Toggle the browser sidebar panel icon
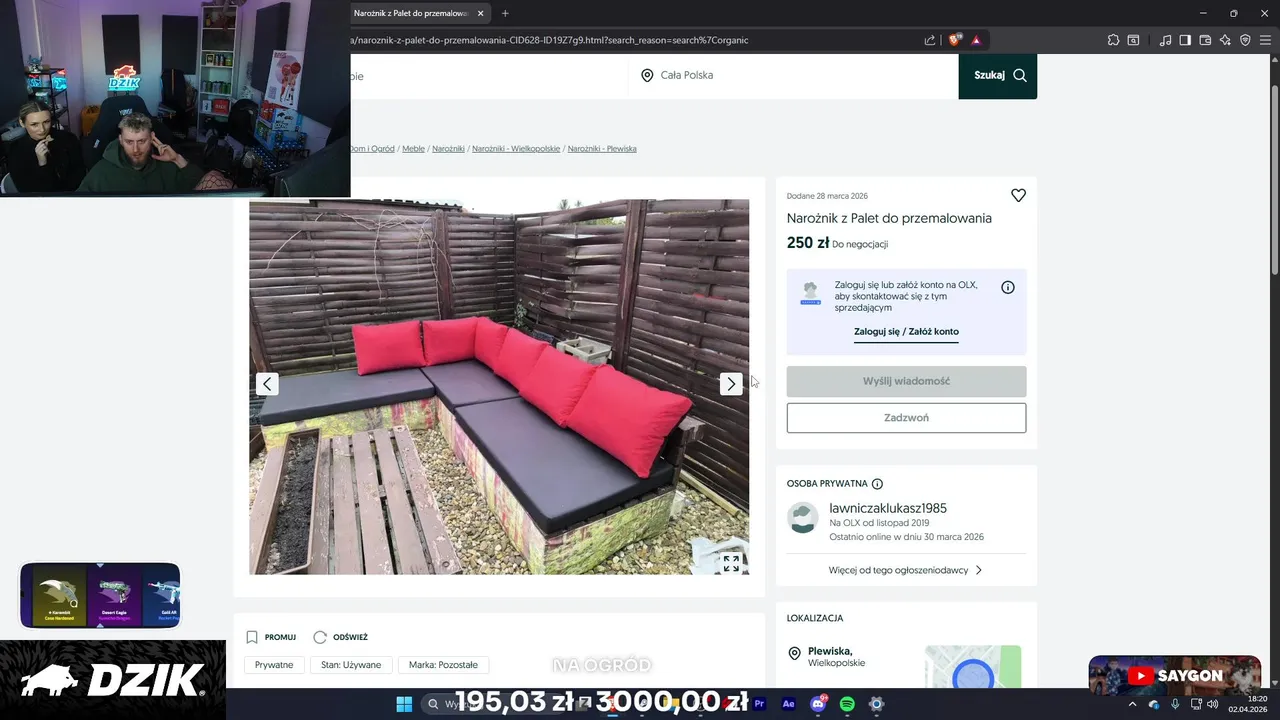 [x=1185, y=40]
